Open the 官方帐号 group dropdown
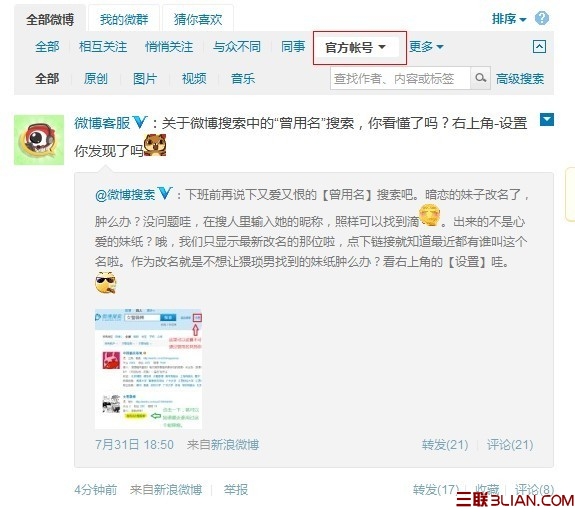The width and height of the screenshot is (575, 512). click(355, 47)
